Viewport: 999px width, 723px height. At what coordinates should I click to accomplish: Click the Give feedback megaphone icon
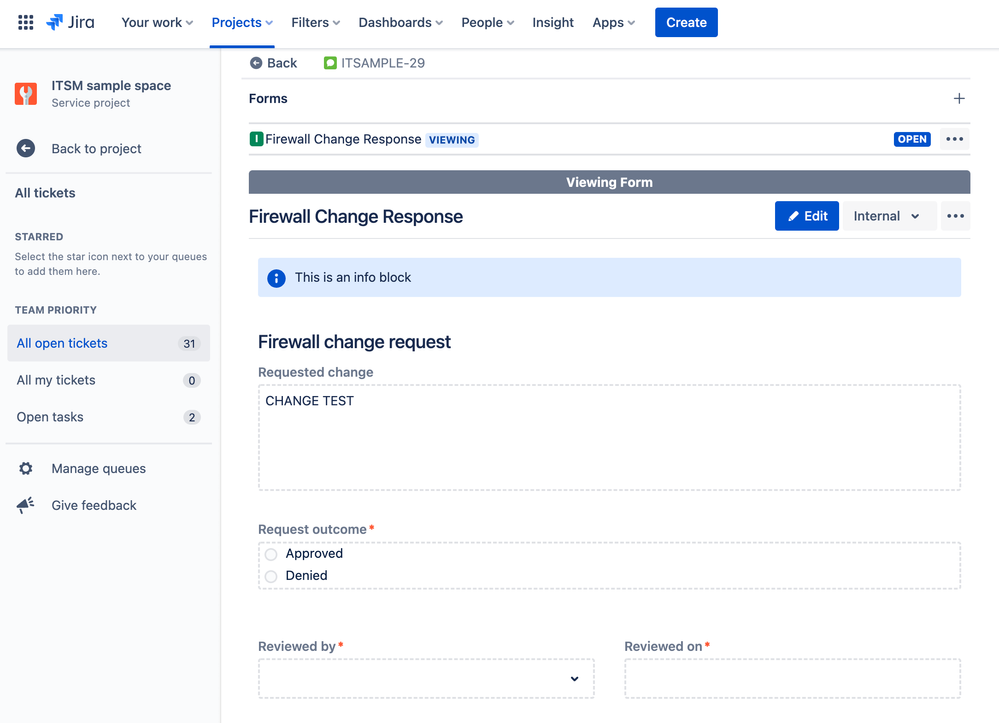(25, 505)
